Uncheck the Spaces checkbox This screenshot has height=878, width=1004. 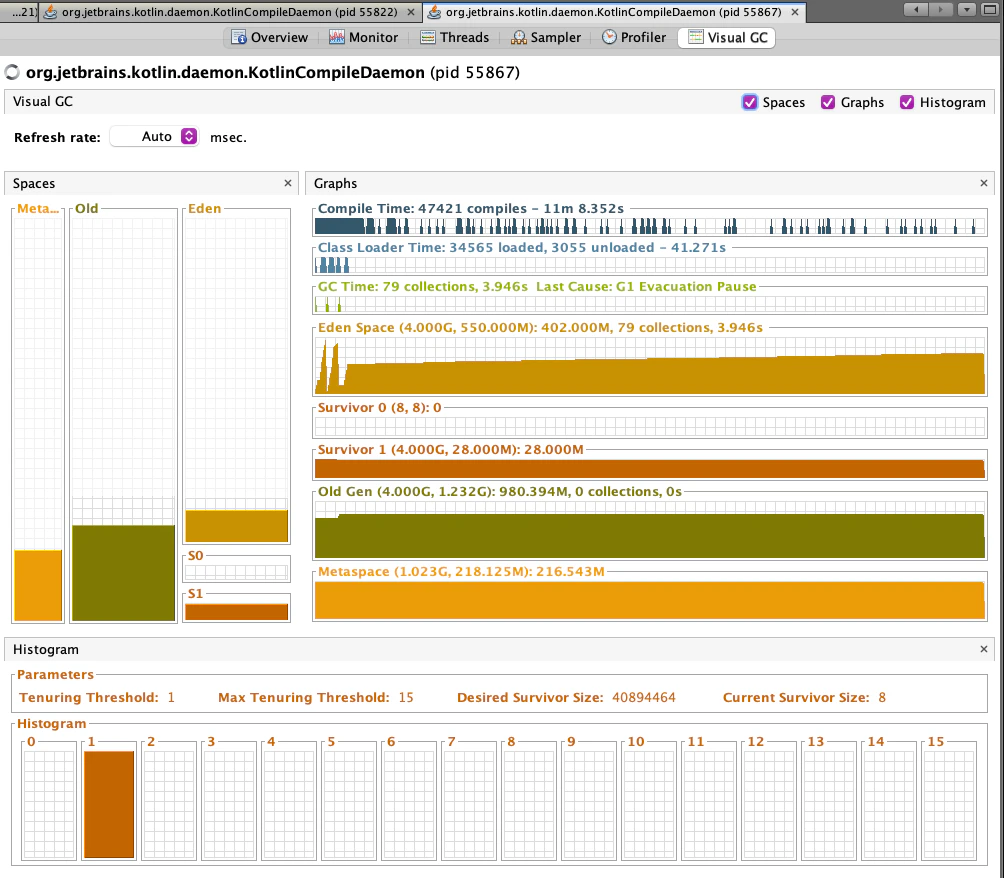pyautogui.click(x=750, y=102)
